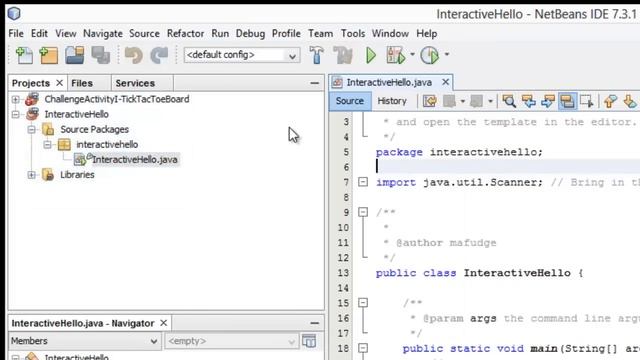
Task: Open the File menu
Action: click(16, 33)
